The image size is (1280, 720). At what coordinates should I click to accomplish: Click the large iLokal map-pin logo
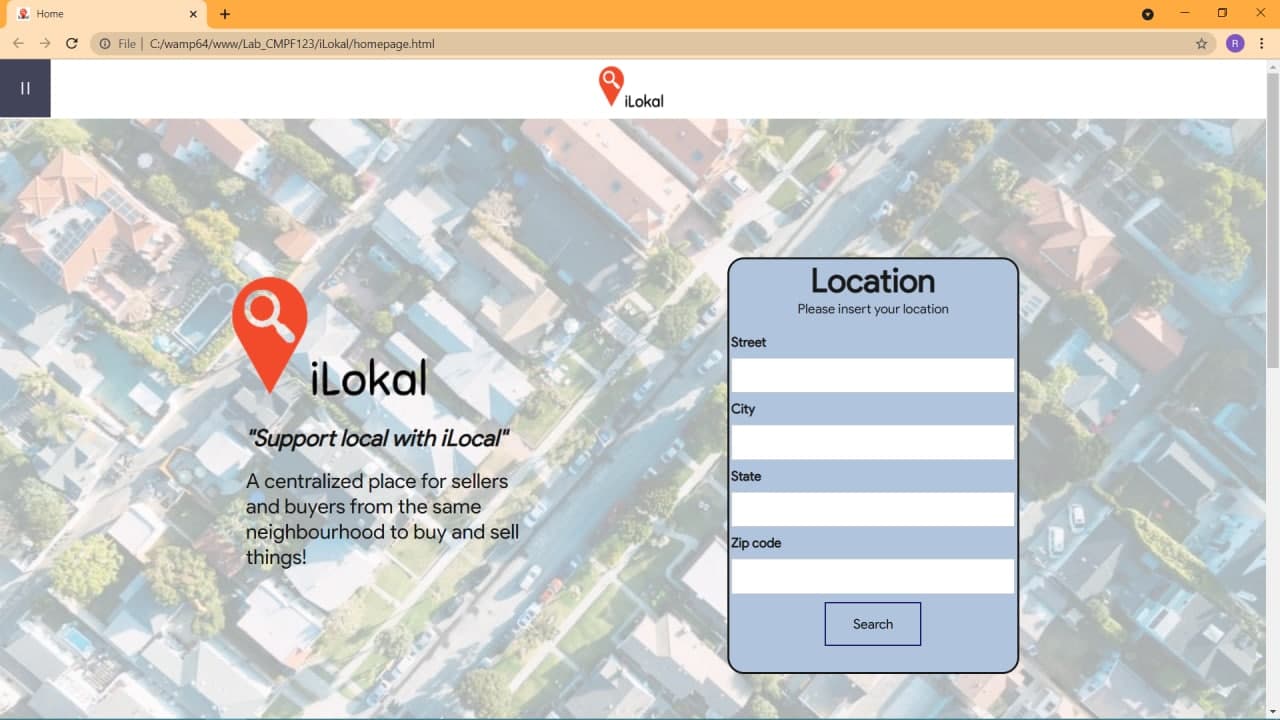point(330,336)
